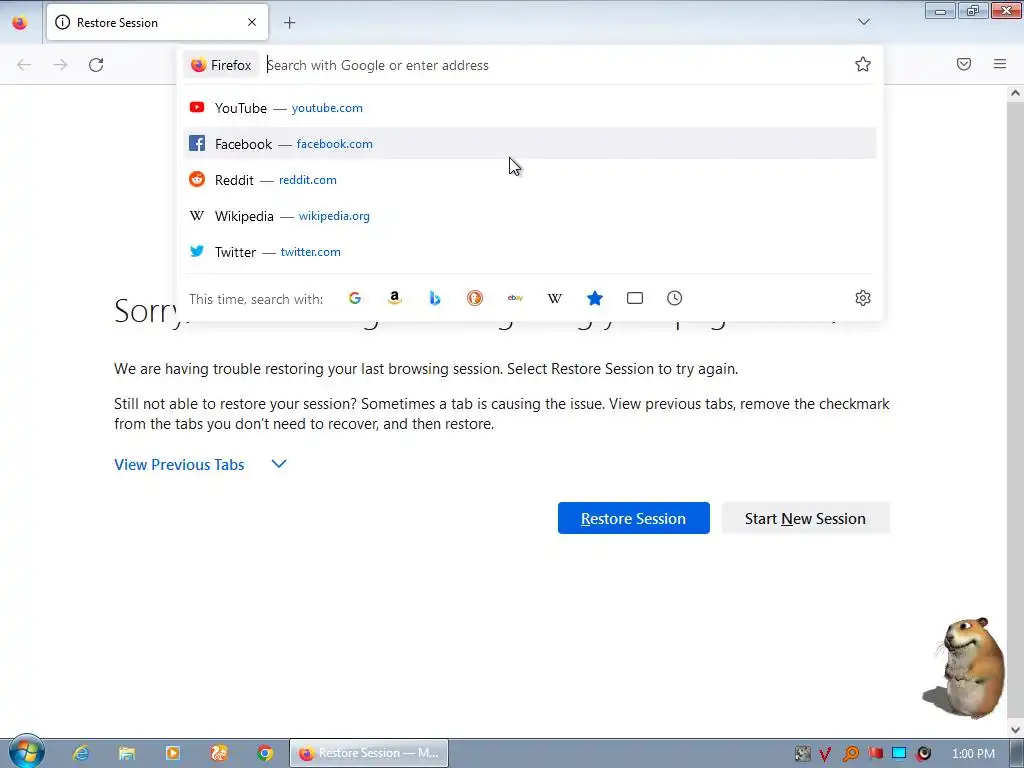Launch UC Browser from taskbar
Image resolution: width=1024 pixels, height=768 pixels.
[x=219, y=753]
